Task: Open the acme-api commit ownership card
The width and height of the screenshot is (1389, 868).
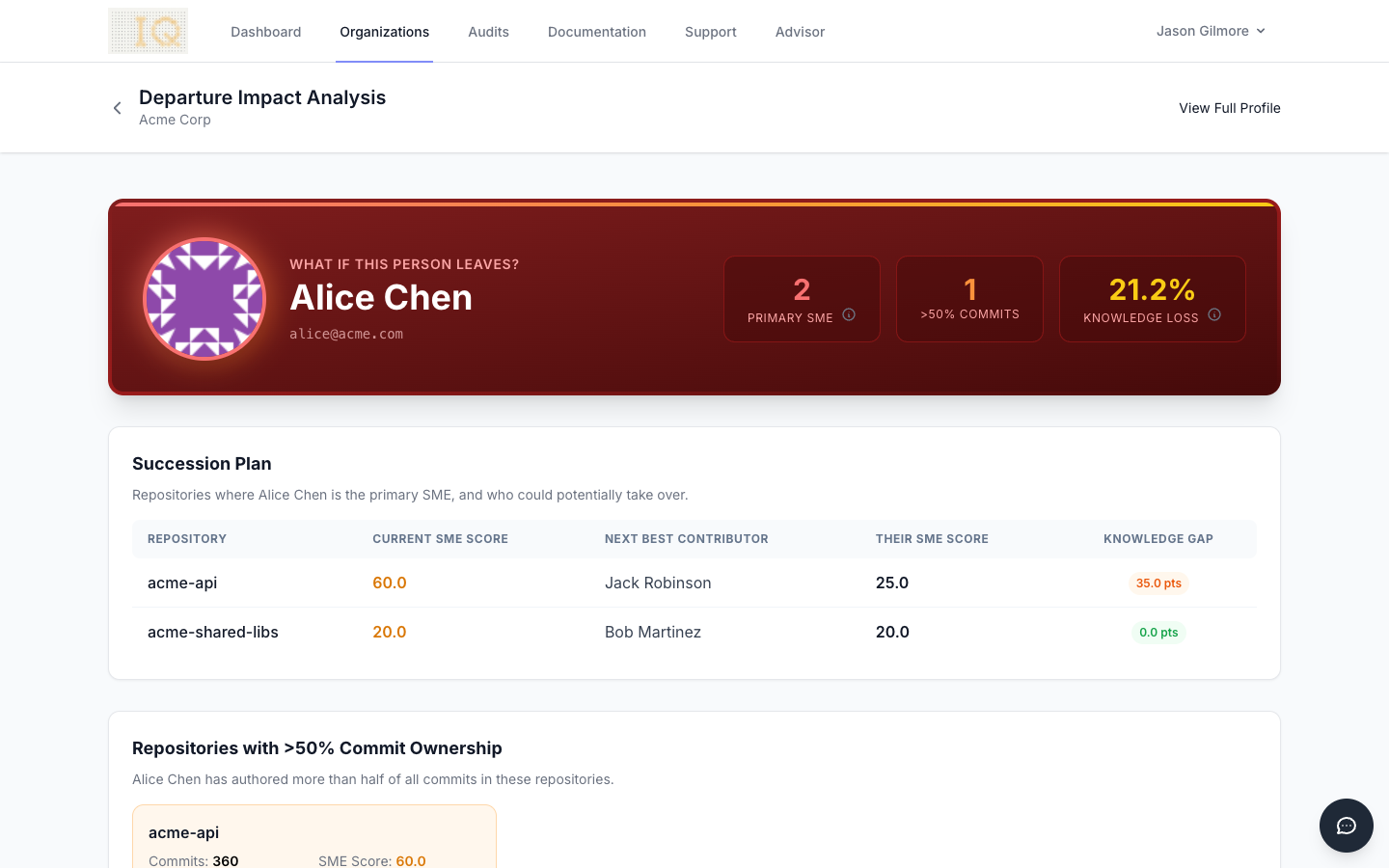Action: (x=314, y=837)
